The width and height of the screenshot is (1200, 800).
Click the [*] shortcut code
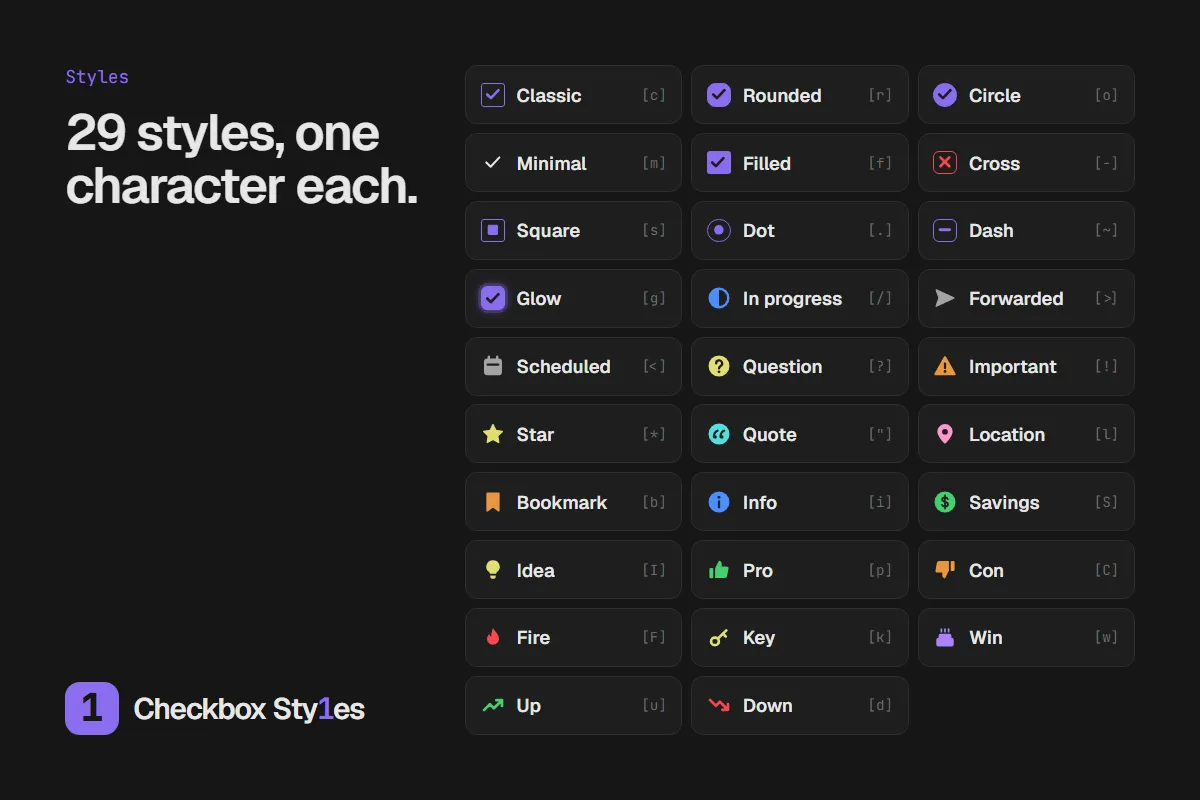(654, 434)
